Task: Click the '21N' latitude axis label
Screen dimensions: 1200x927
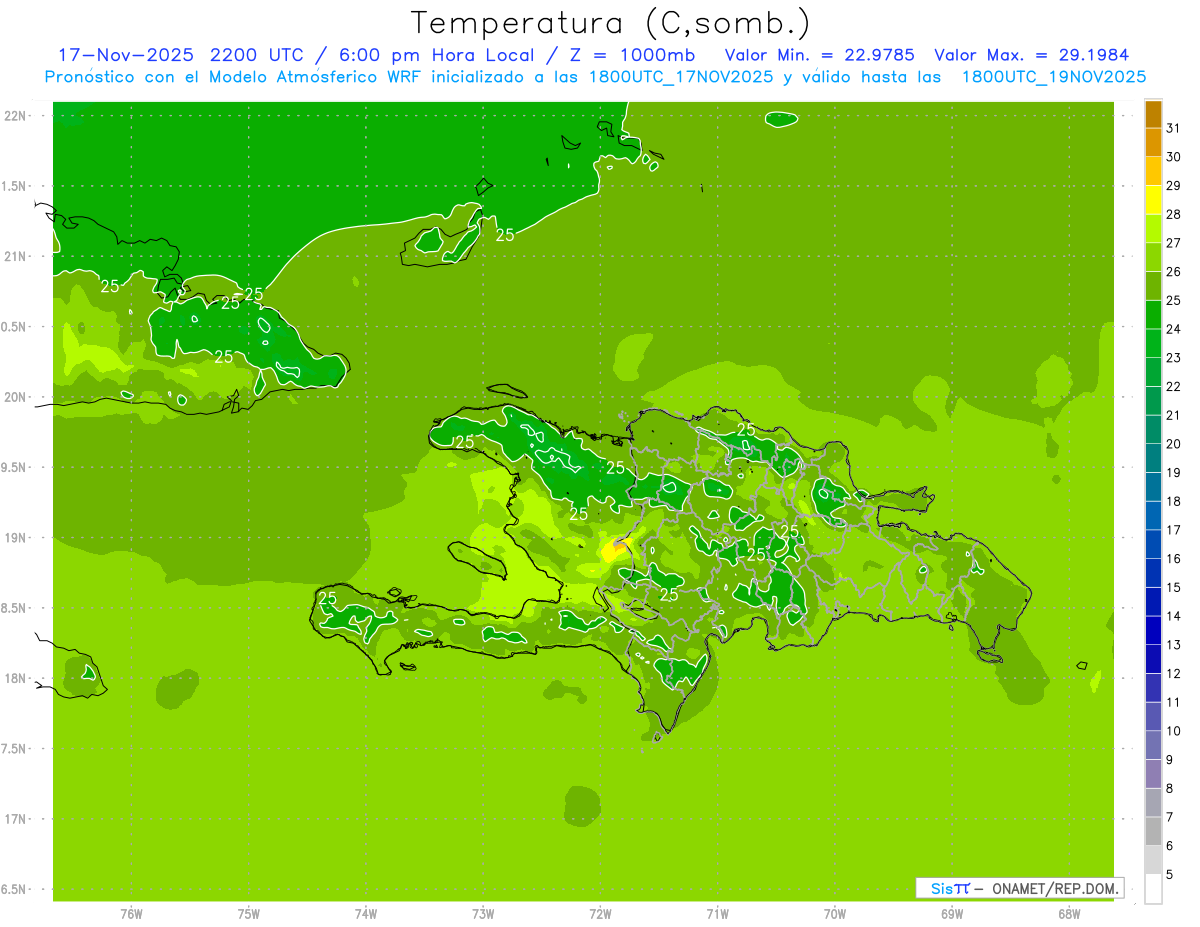Action: click(17, 256)
